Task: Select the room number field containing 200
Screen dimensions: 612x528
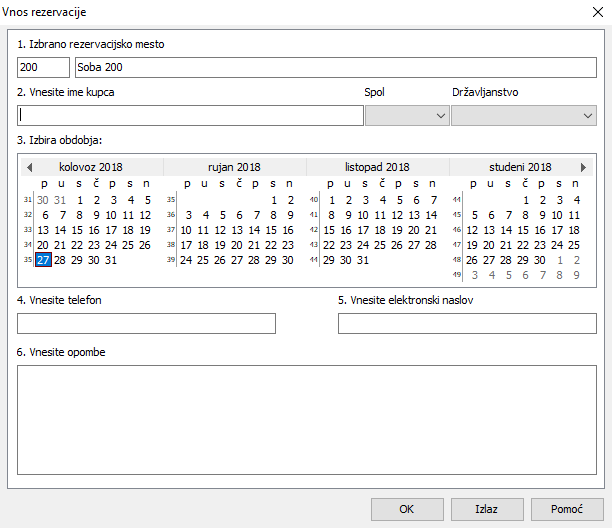Action: pyautogui.click(x=43, y=67)
